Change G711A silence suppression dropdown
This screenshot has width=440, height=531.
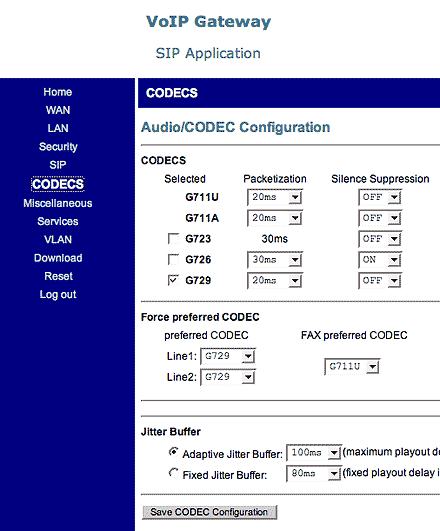[x=380, y=218]
